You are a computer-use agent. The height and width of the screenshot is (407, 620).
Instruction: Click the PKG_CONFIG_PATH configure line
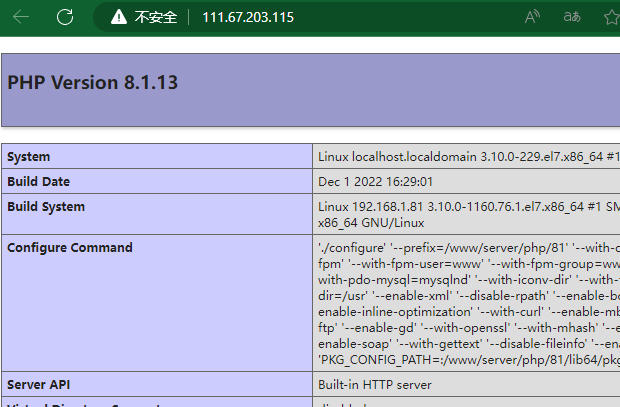469,360
